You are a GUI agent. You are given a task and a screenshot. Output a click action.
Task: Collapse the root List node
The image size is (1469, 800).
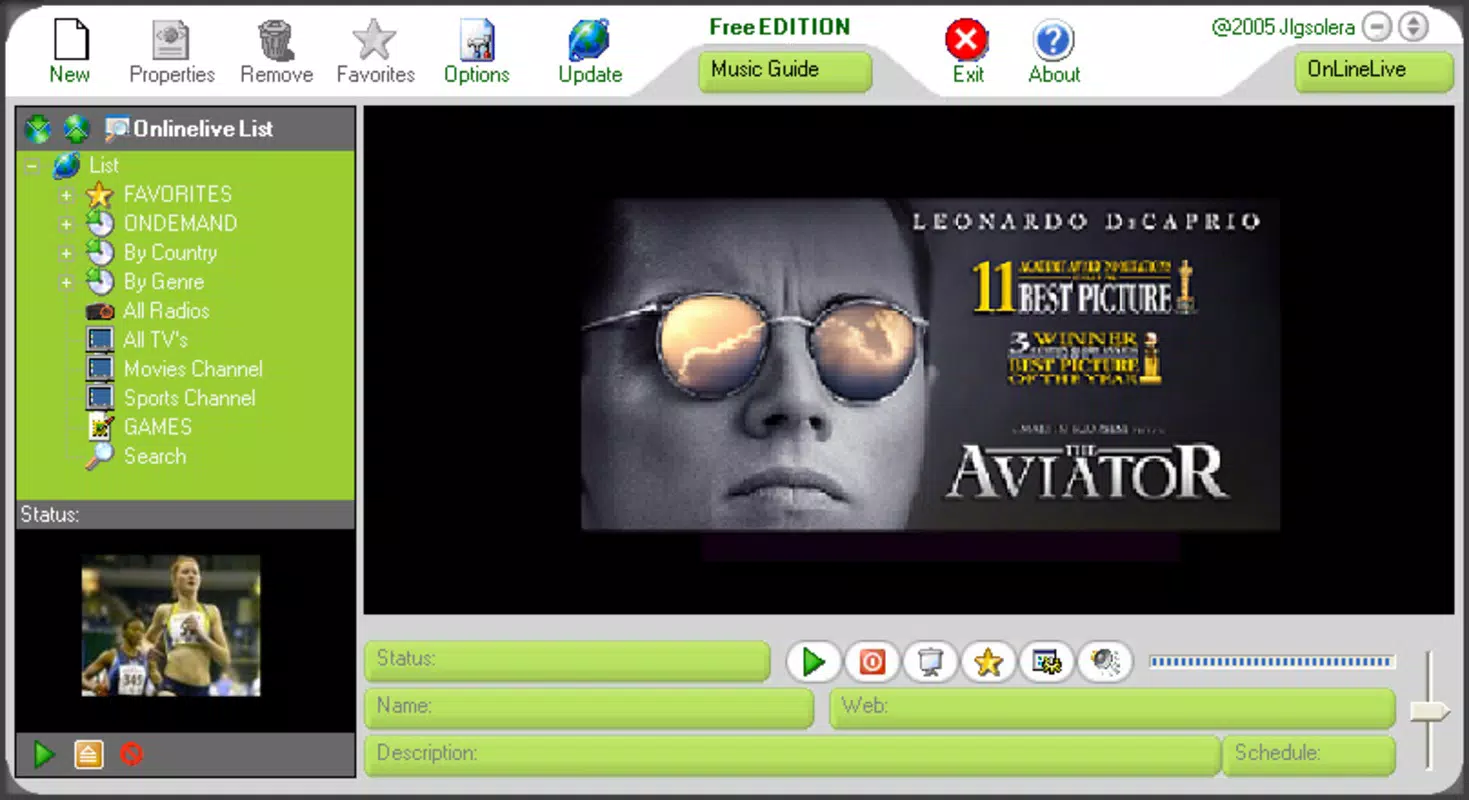(x=33, y=166)
